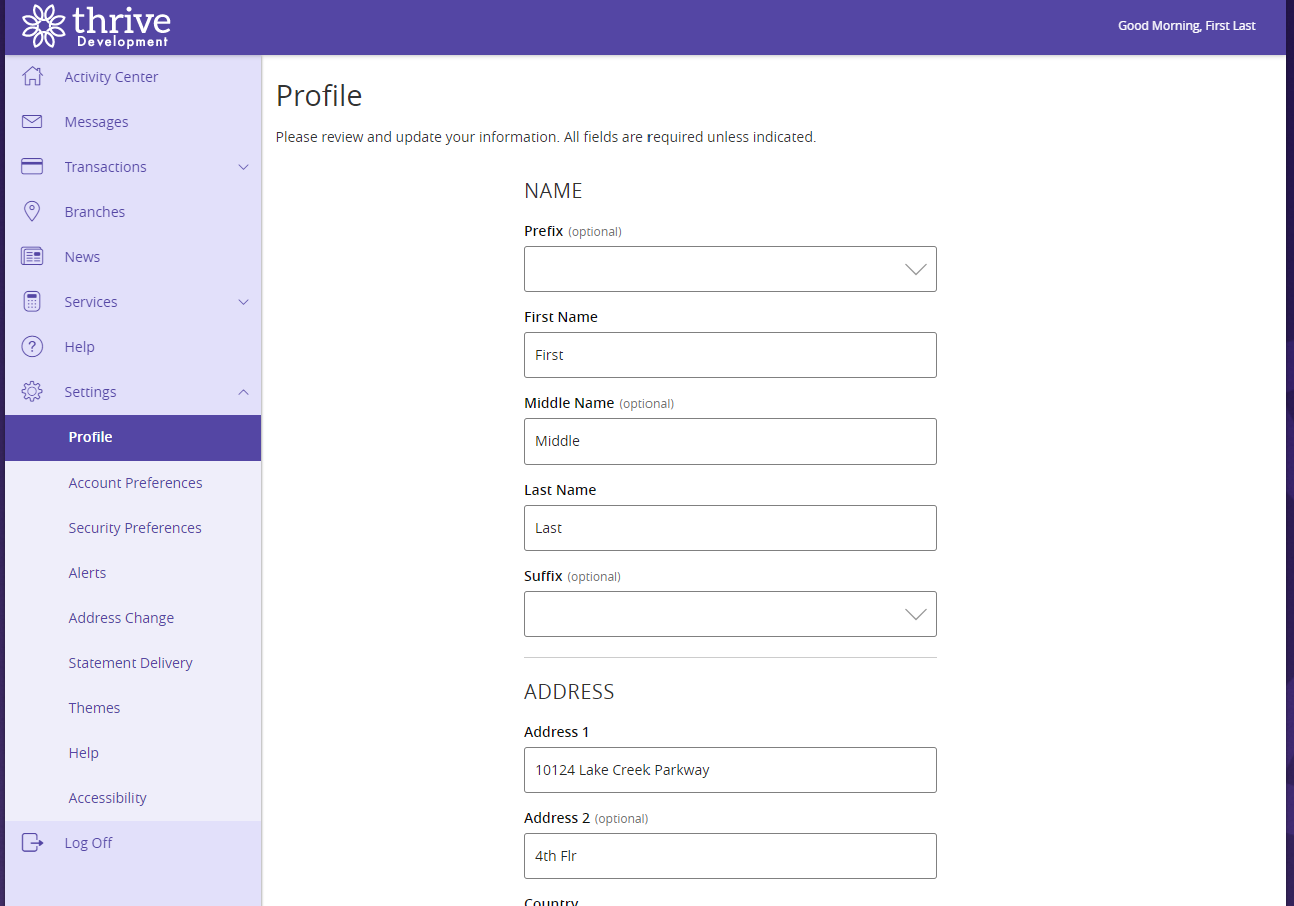Click the 'ADDRESS' section heading
Image resolution: width=1294 pixels, height=906 pixels.
click(x=569, y=692)
